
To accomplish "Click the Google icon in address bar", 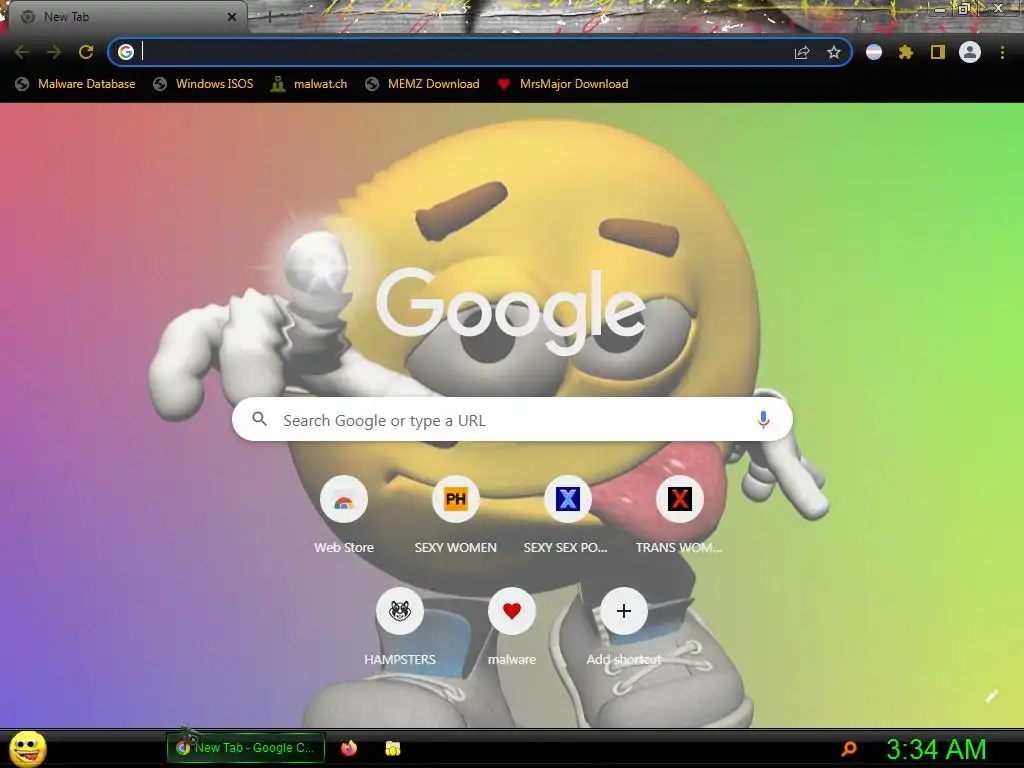I will pyautogui.click(x=126, y=52).
